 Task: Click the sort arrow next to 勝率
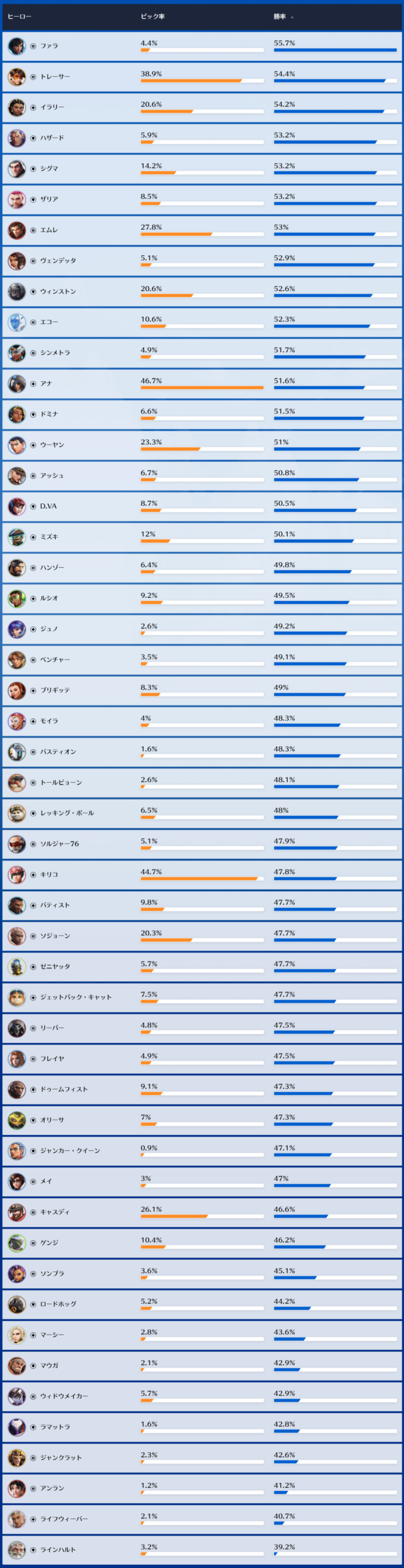(292, 17)
